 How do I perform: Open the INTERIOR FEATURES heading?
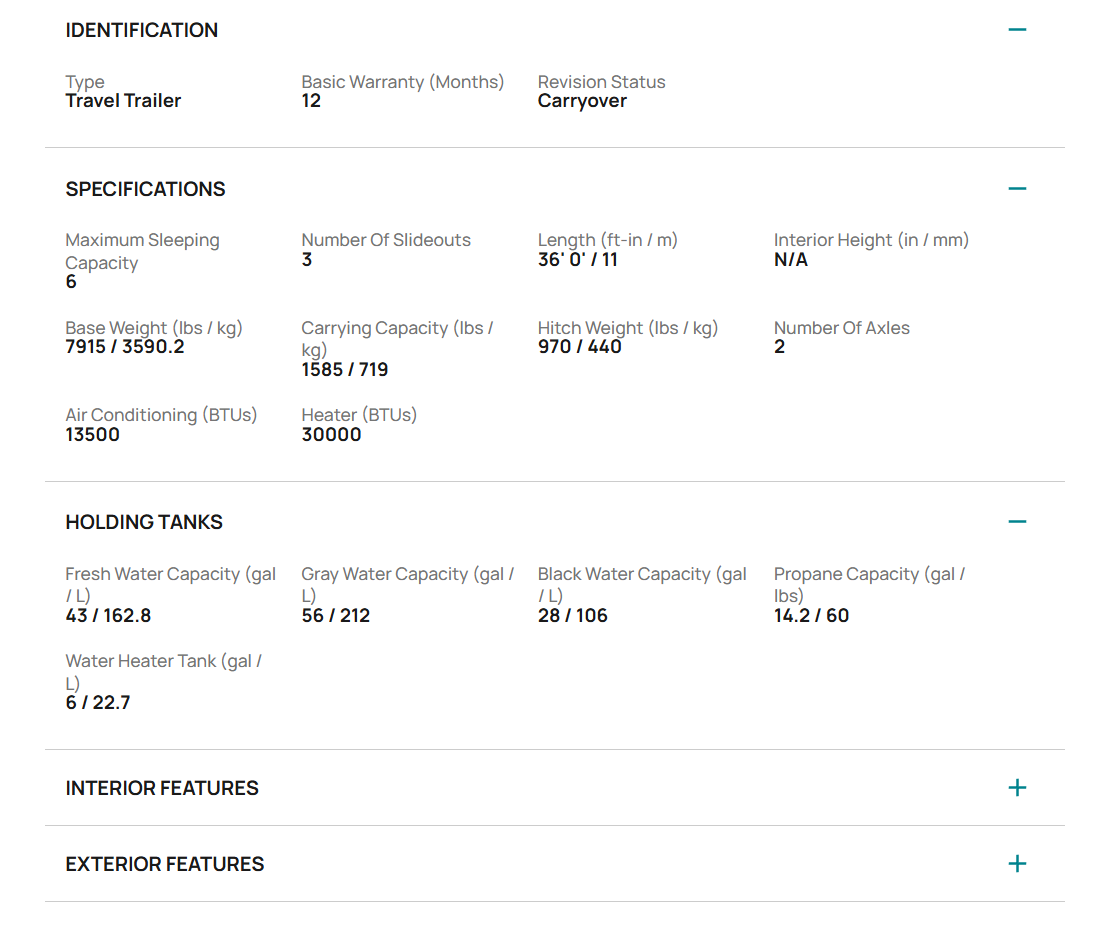[x=162, y=788]
